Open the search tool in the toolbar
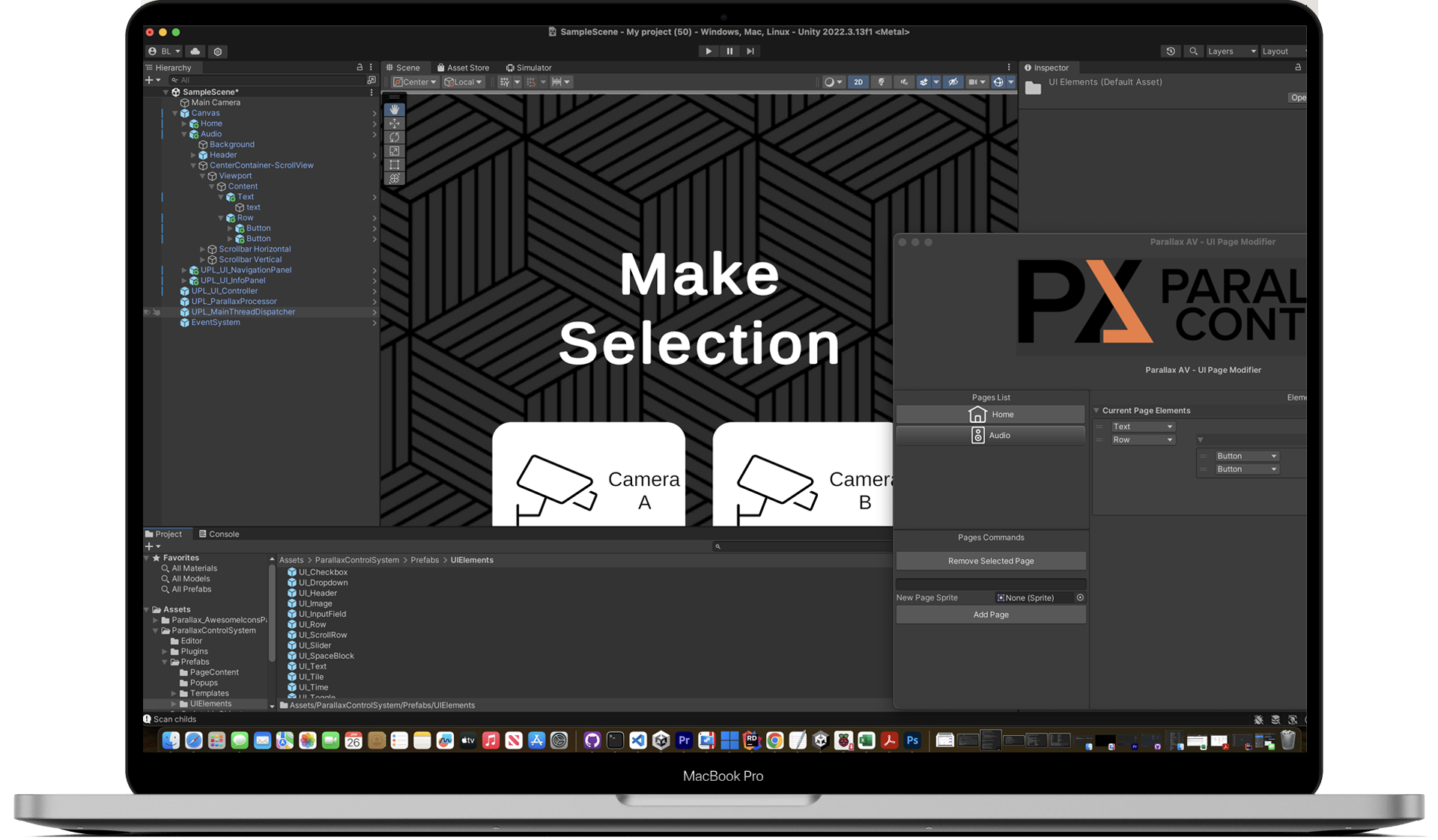The width and height of the screenshot is (1438, 840). coord(1193,51)
